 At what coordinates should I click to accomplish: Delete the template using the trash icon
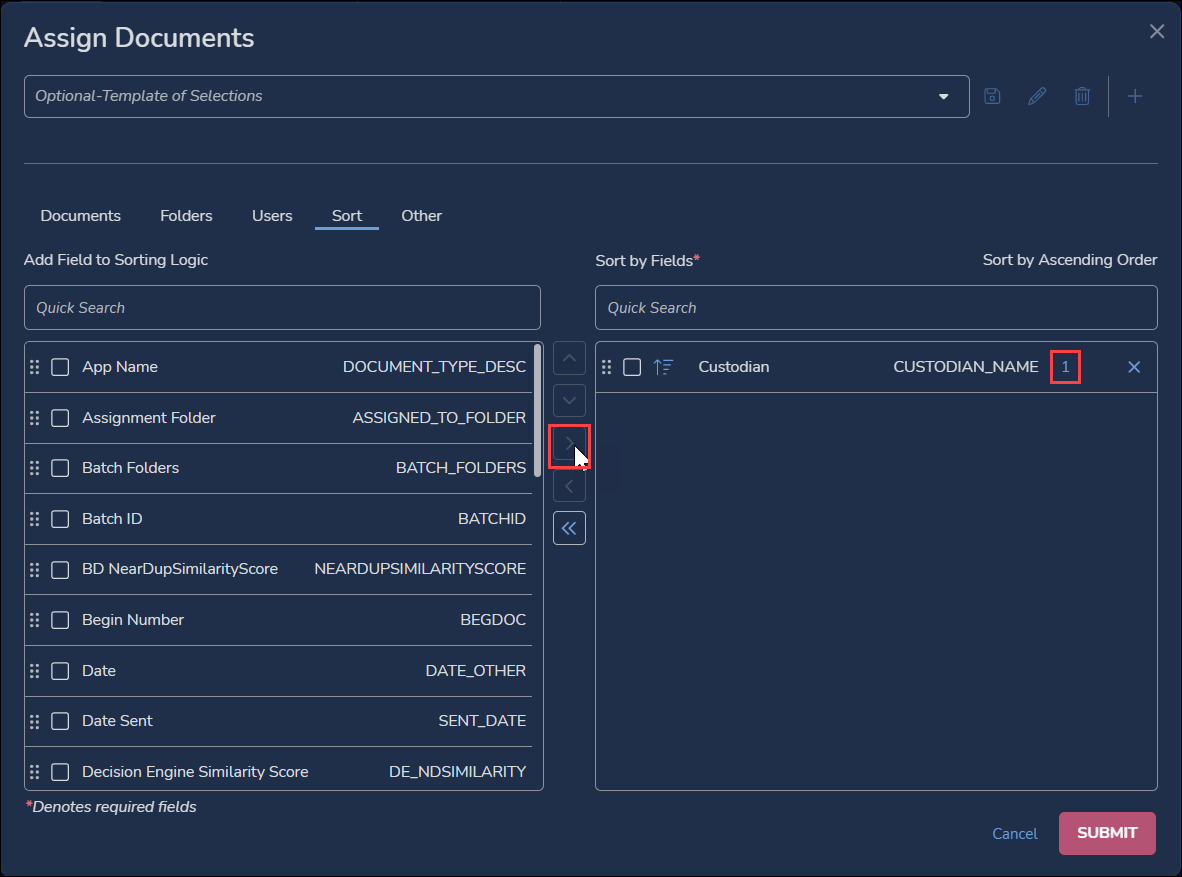point(1082,96)
